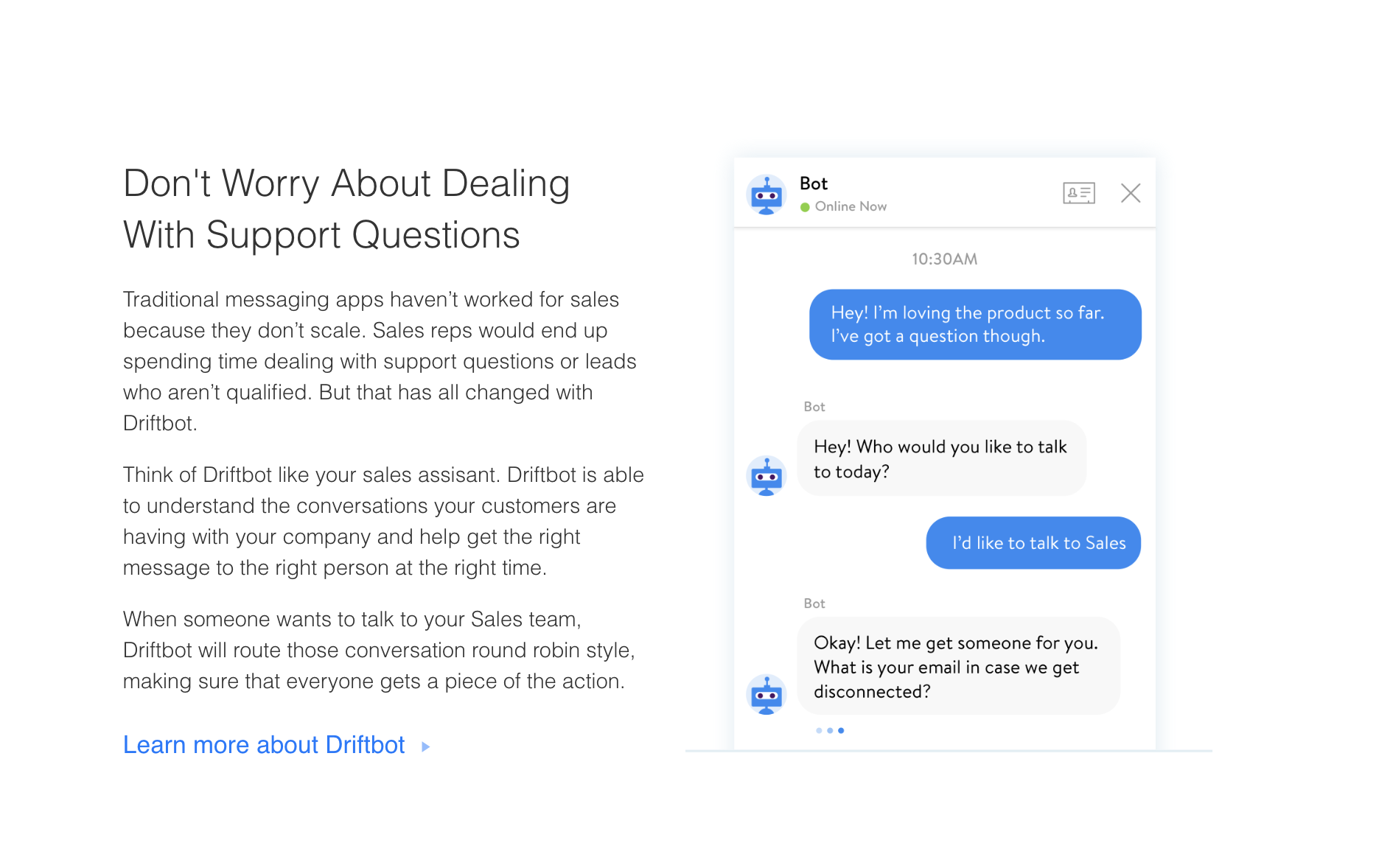Click the bot avatar beside 'Who would you like' message
Viewport: 1390px width, 868px height.
coord(766,476)
